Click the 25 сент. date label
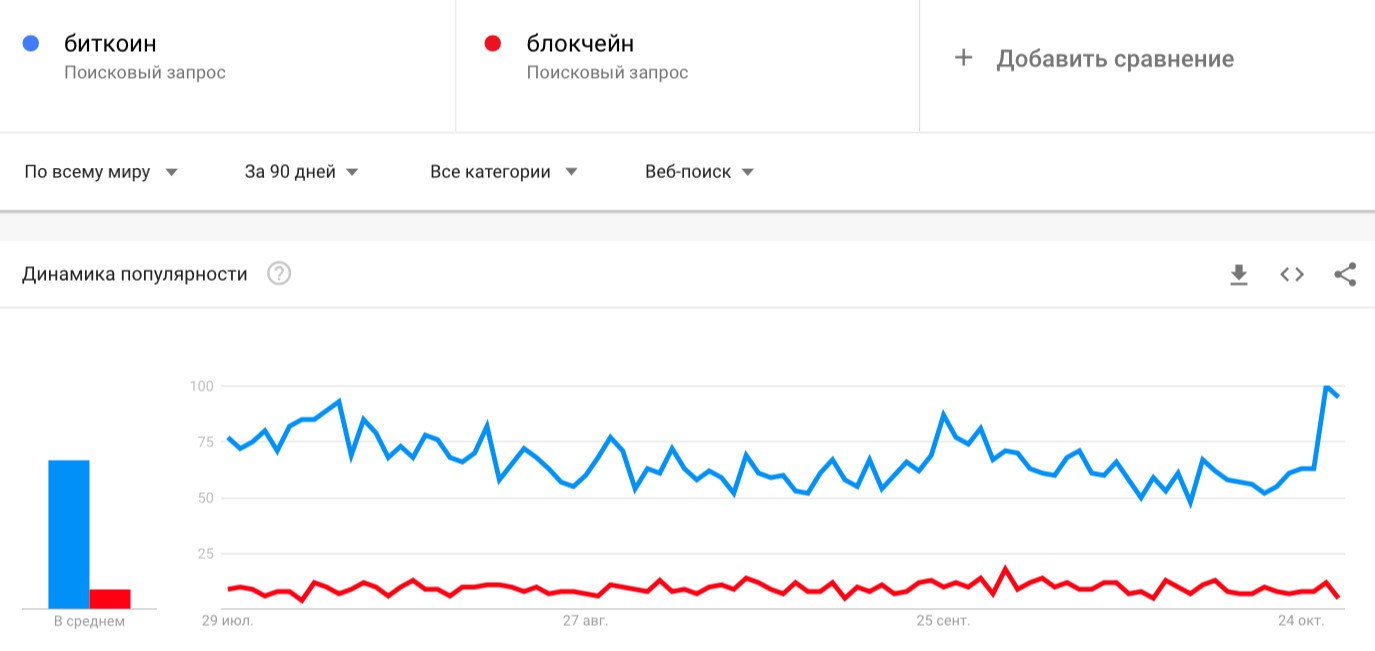This screenshot has height=651, width=1375. click(x=943, y=621)
